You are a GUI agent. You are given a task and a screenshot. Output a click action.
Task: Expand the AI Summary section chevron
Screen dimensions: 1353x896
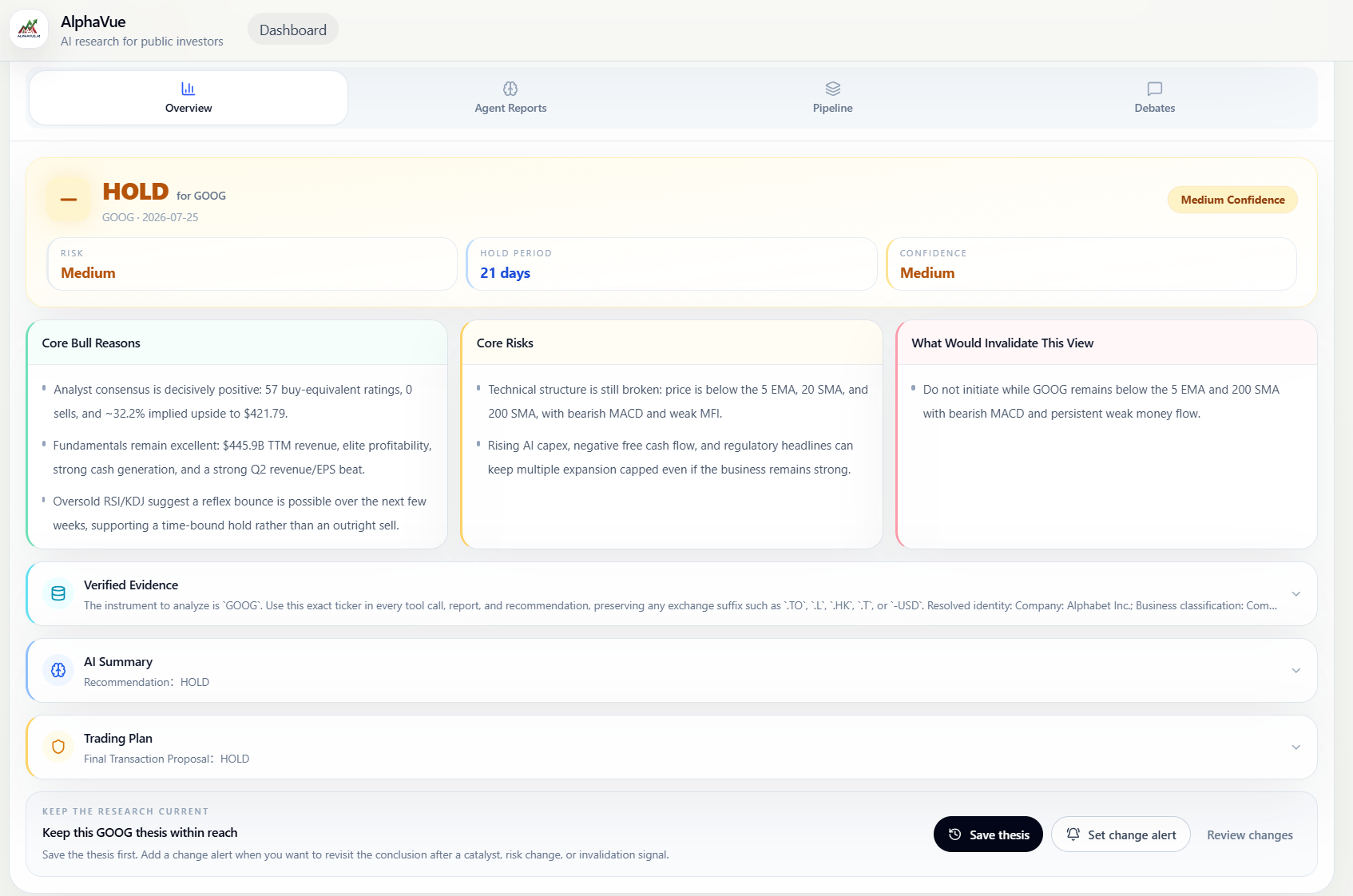pos(1295,671)
